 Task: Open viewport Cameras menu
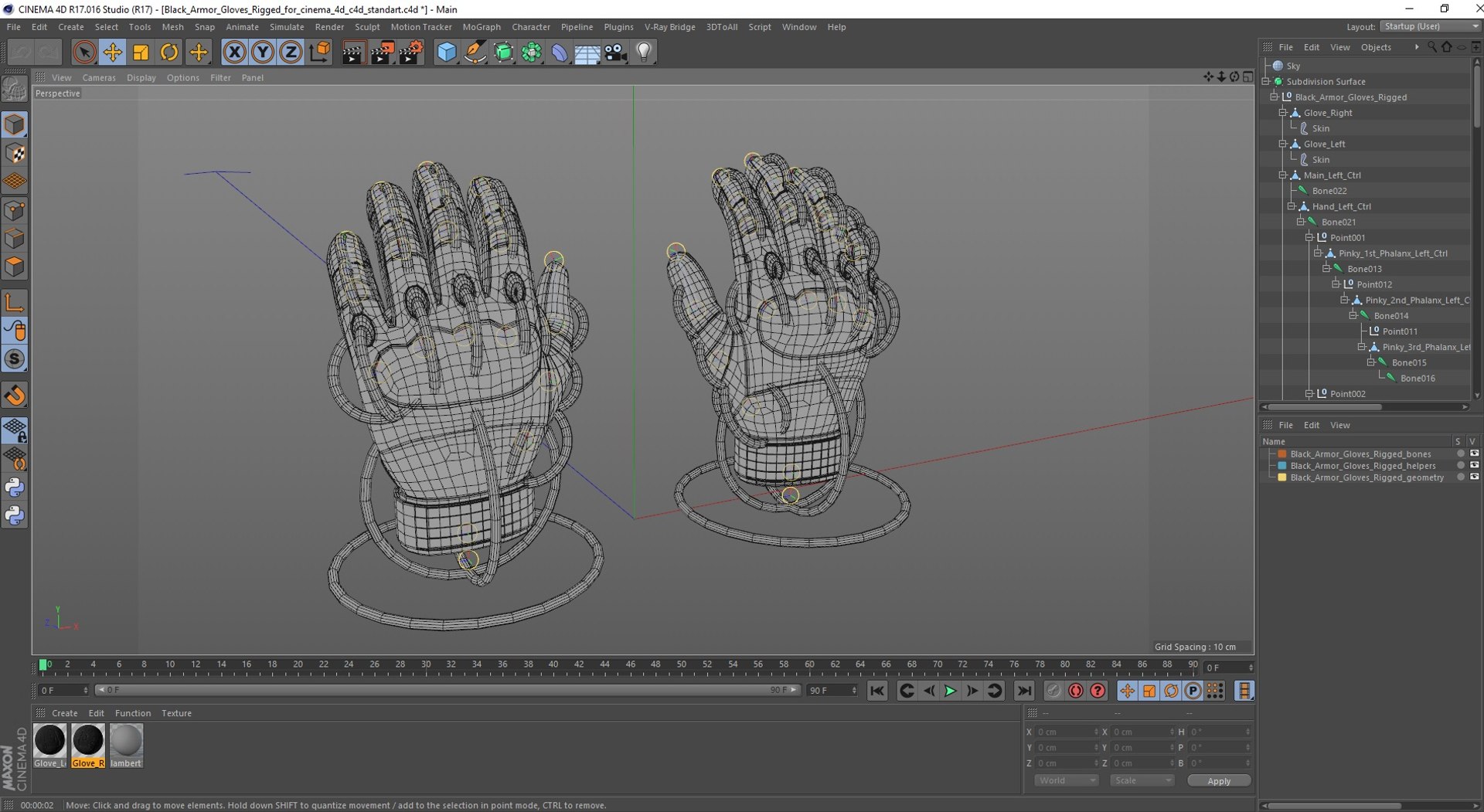(99, 78)
